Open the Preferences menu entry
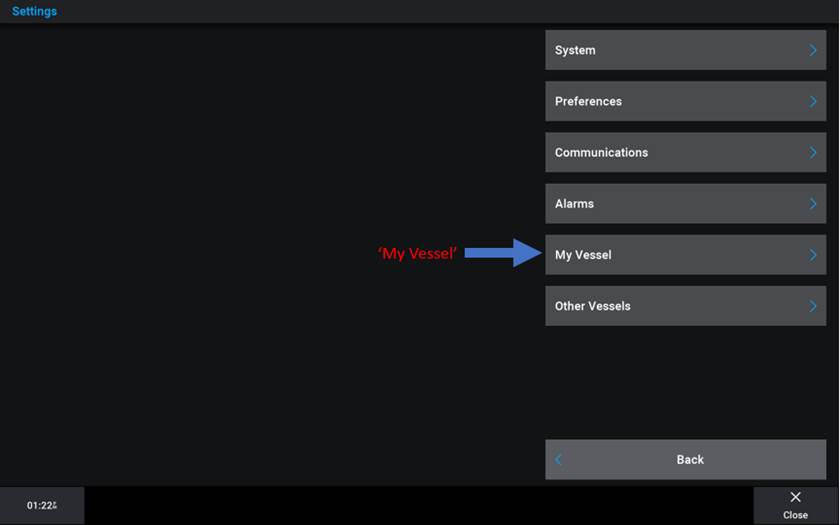Screen dimensions: 840x525 pos(588,101)
